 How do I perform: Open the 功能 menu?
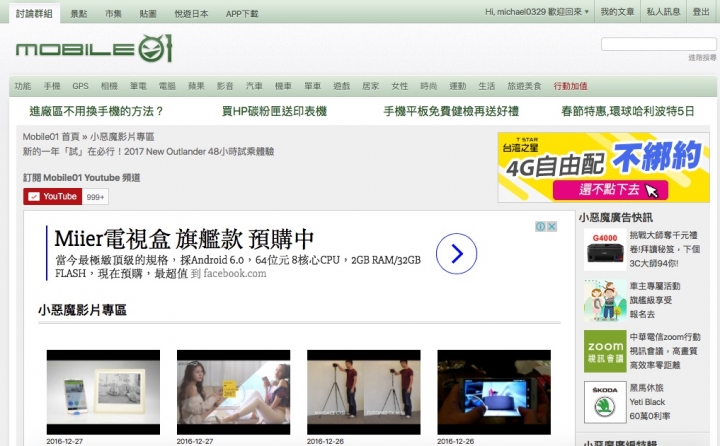click(x=22, y=86)
